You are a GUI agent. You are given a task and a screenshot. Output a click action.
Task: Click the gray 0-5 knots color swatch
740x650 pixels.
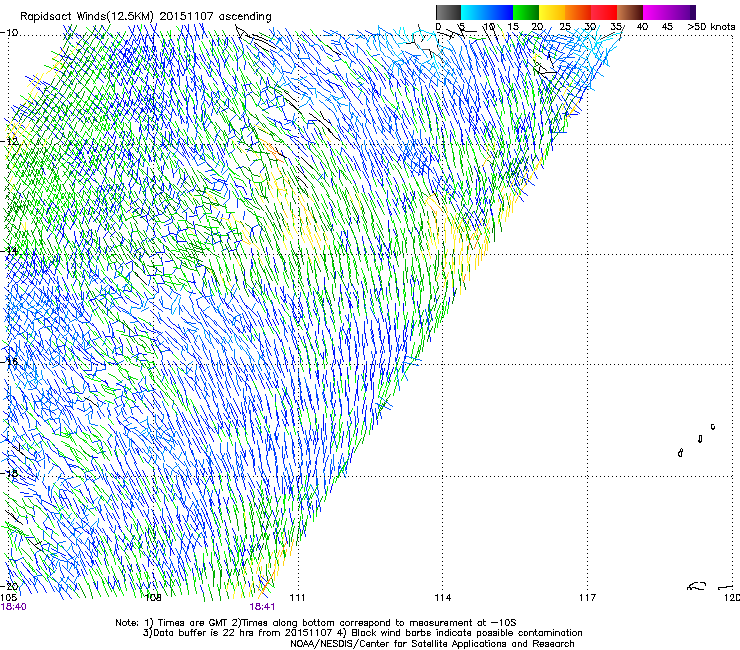click(448, 12)
